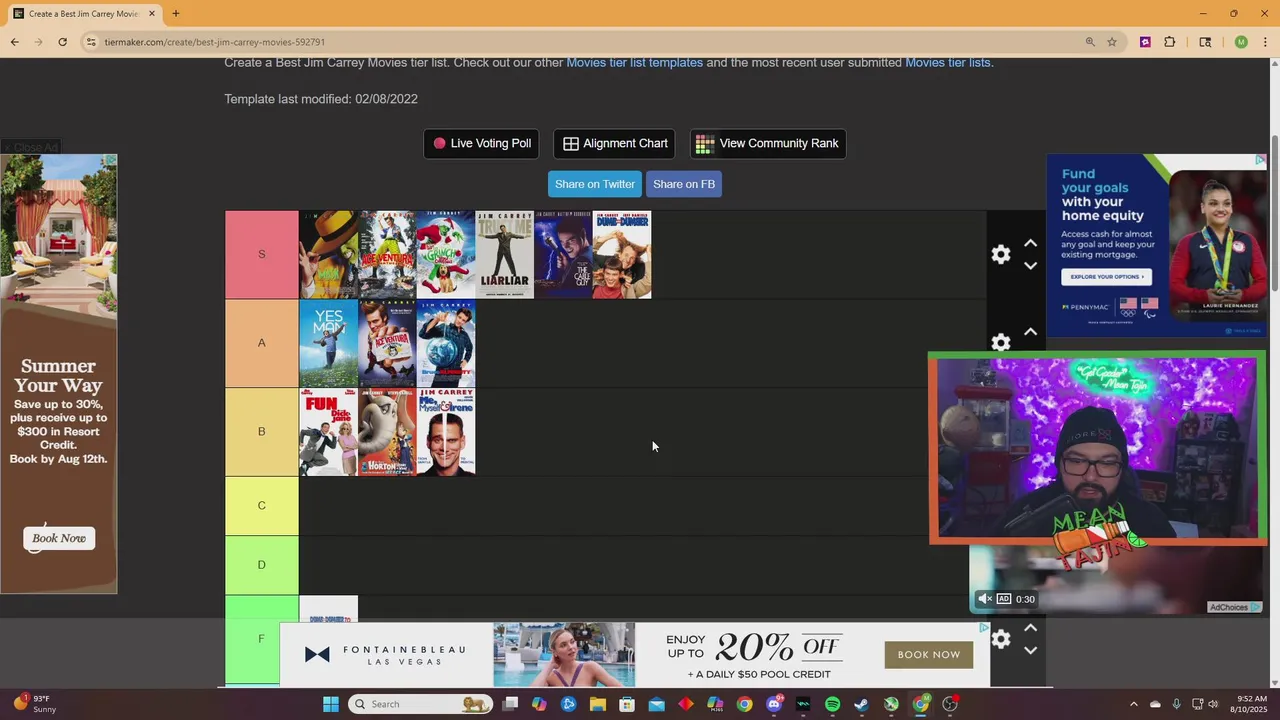
Task: Select Ace Ventura sequel poster in A tier
Action: (387, 343)
